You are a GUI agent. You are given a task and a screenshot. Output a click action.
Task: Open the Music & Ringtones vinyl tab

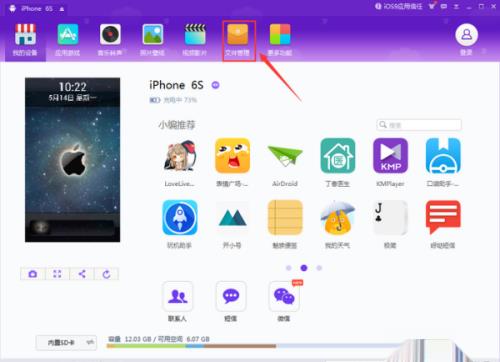(x=110, y=39)
